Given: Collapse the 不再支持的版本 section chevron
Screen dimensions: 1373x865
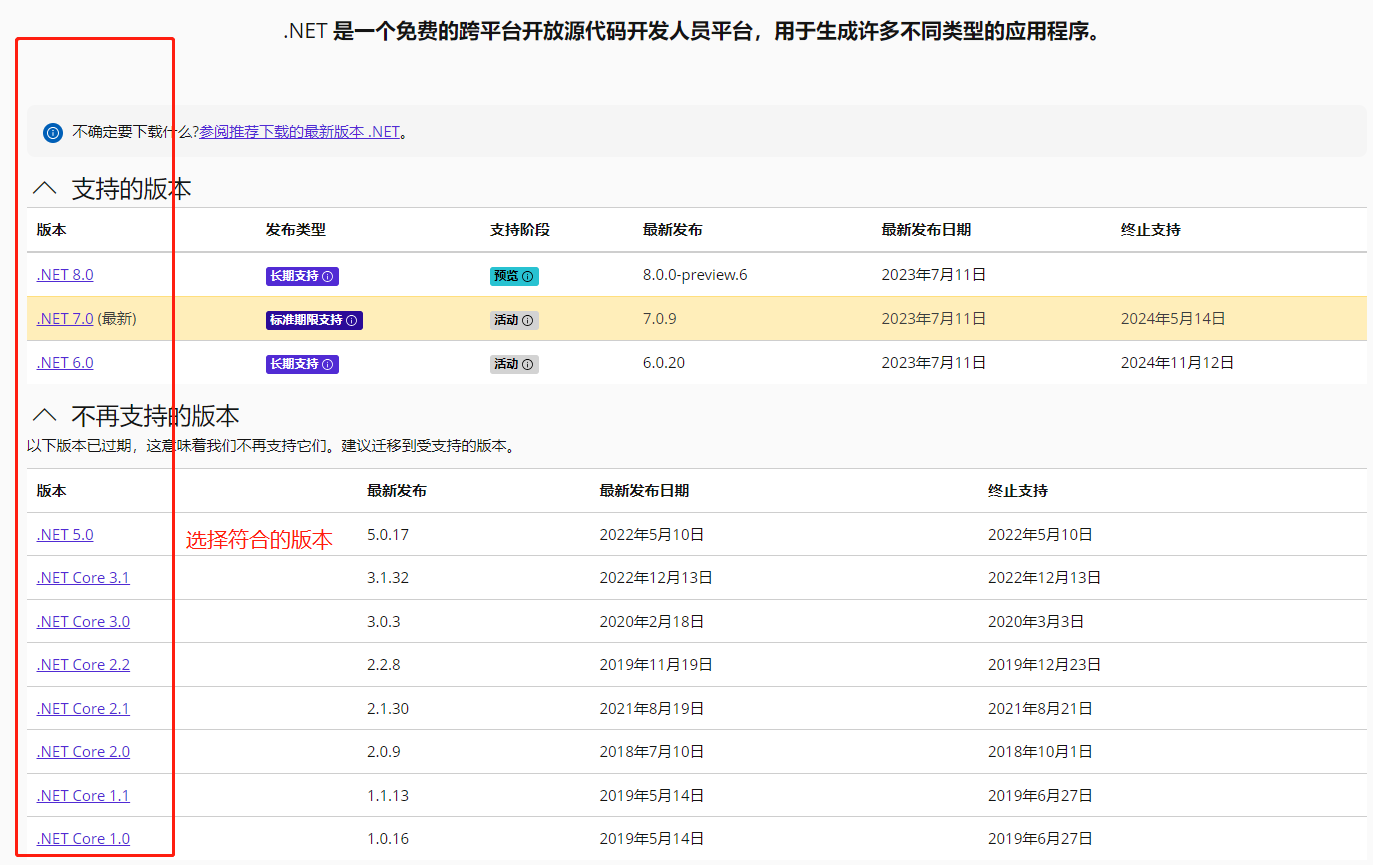Looking at the screenshot, I should click(45, 415).
